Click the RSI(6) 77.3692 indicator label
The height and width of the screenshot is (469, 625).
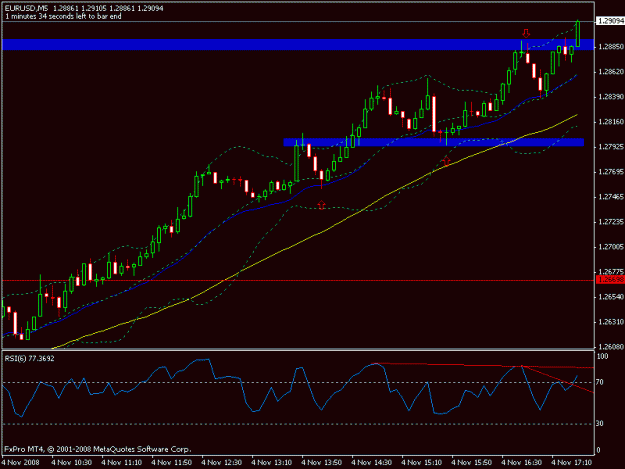click(x=29, y=359)
